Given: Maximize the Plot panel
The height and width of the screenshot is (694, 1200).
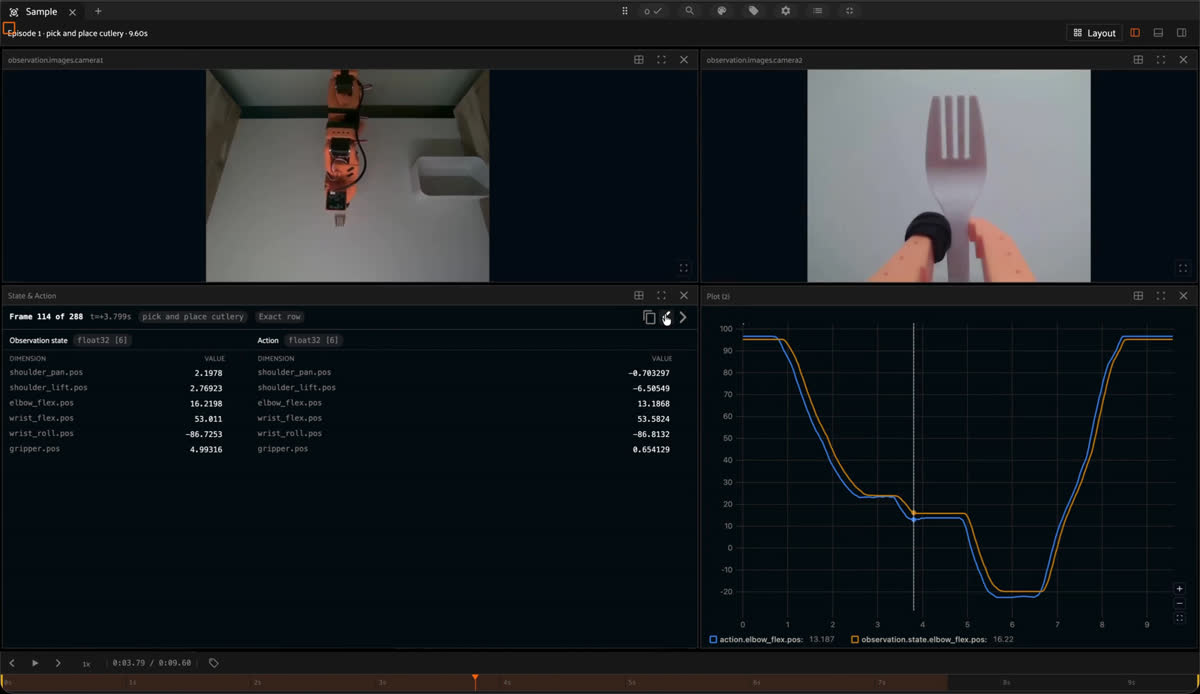Looking at the screenshot, I should coord(1161,296).
